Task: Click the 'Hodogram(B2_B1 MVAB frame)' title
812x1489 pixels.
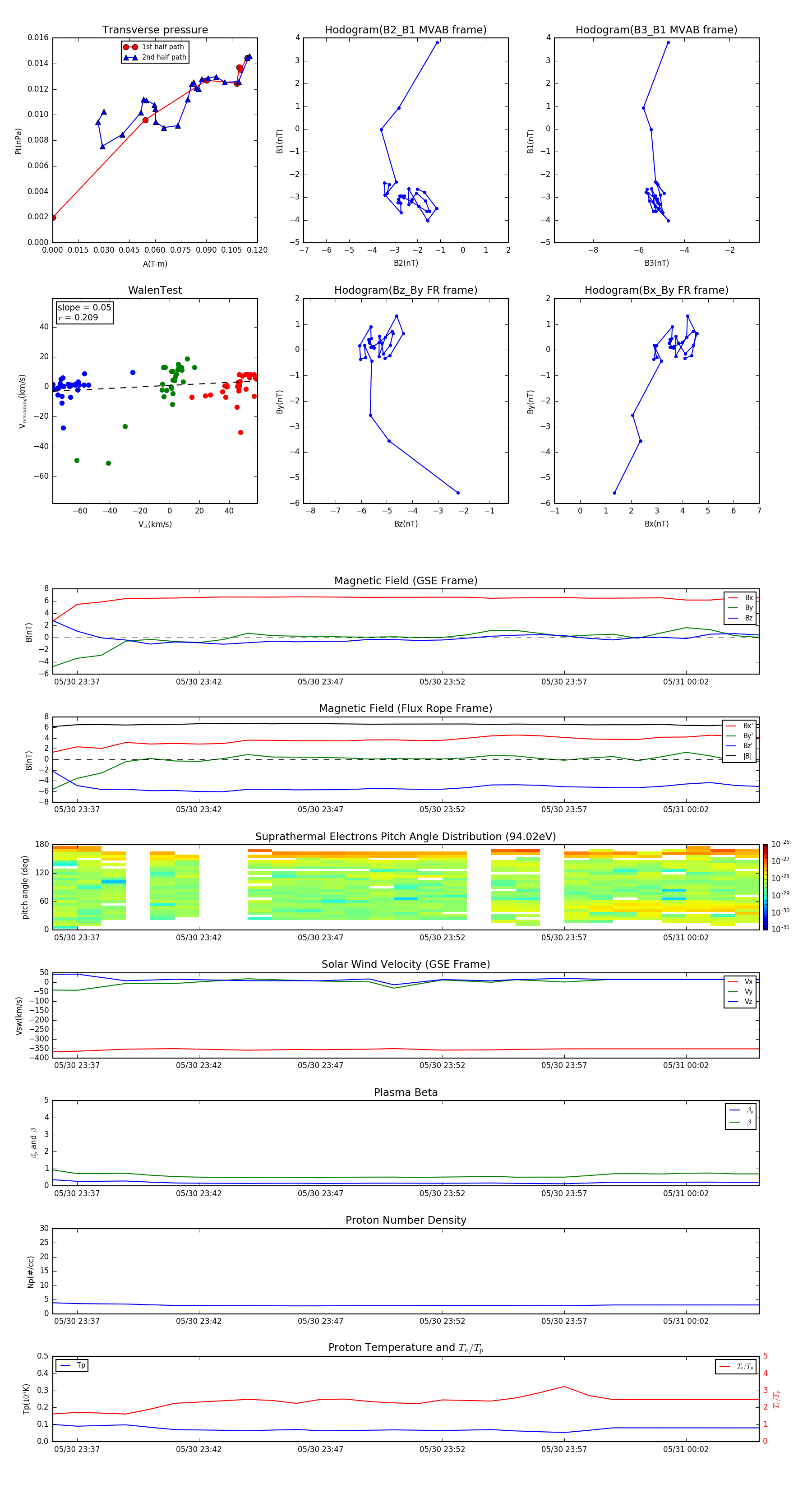Action: tap(406, 30)
